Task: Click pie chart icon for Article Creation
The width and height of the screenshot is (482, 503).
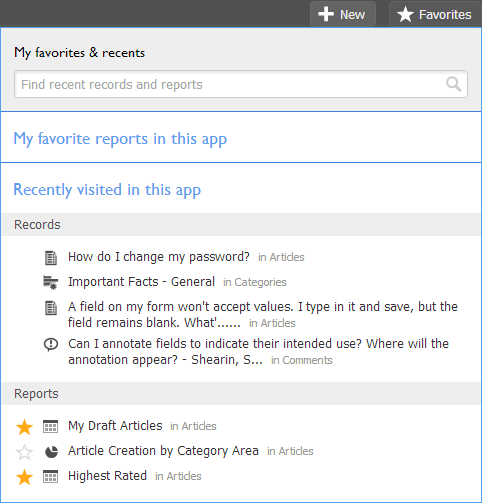Action: coord(51,452)
